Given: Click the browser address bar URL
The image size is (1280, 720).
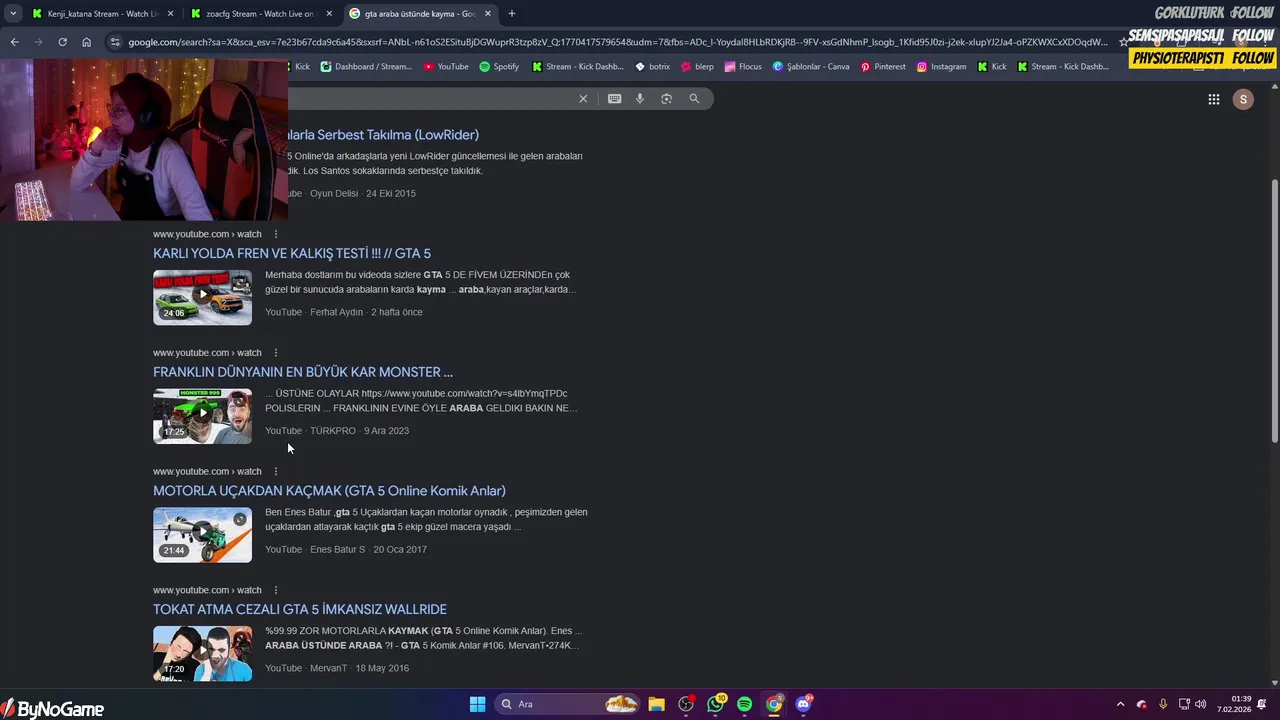Looking at the screenshot, I should 617,42.
